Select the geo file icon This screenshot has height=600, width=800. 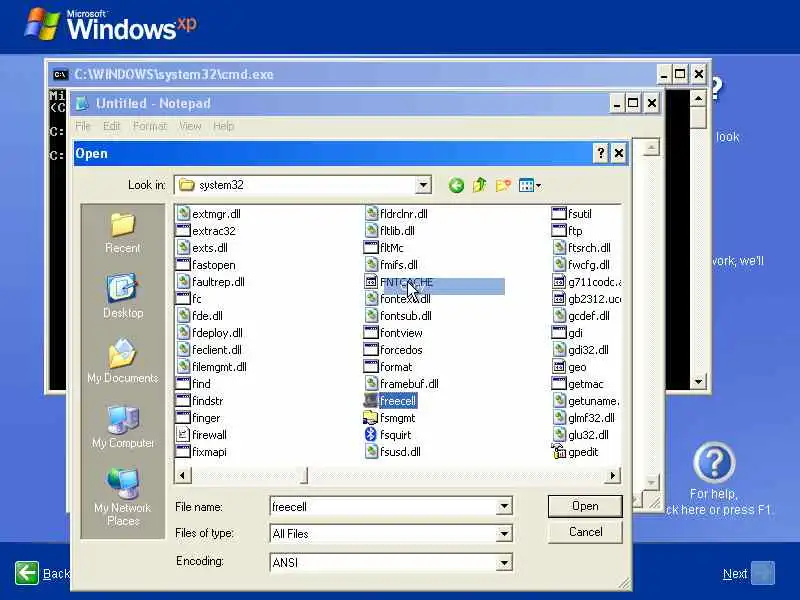coord(559,367)
